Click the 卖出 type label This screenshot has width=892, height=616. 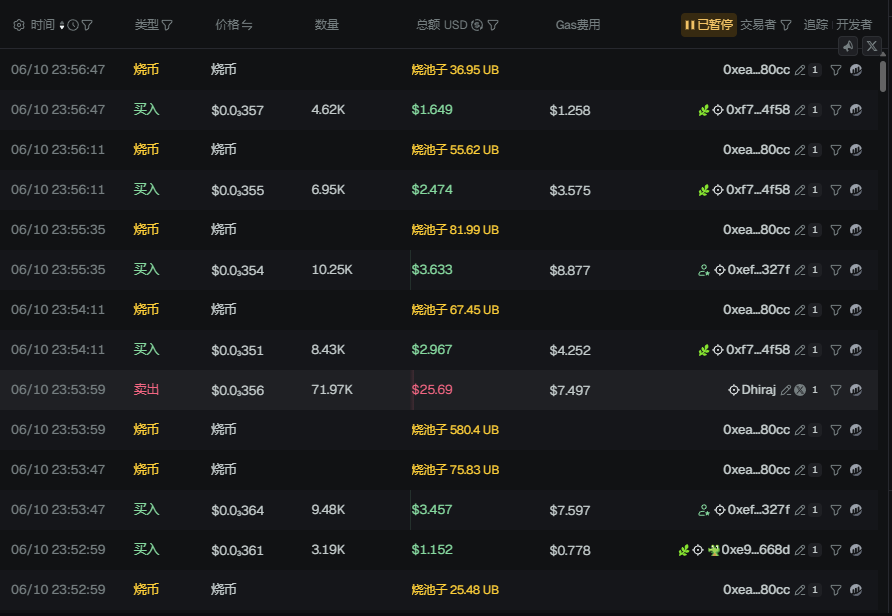coord(146,390)
